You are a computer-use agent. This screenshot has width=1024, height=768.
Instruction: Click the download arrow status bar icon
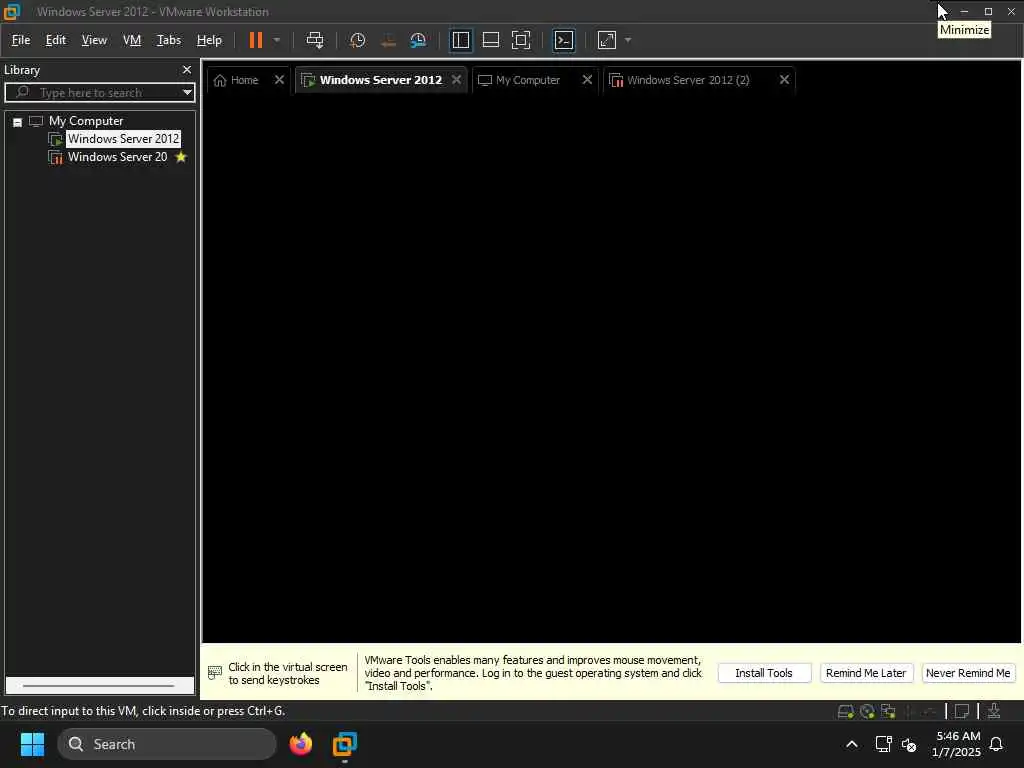point(994,711)
